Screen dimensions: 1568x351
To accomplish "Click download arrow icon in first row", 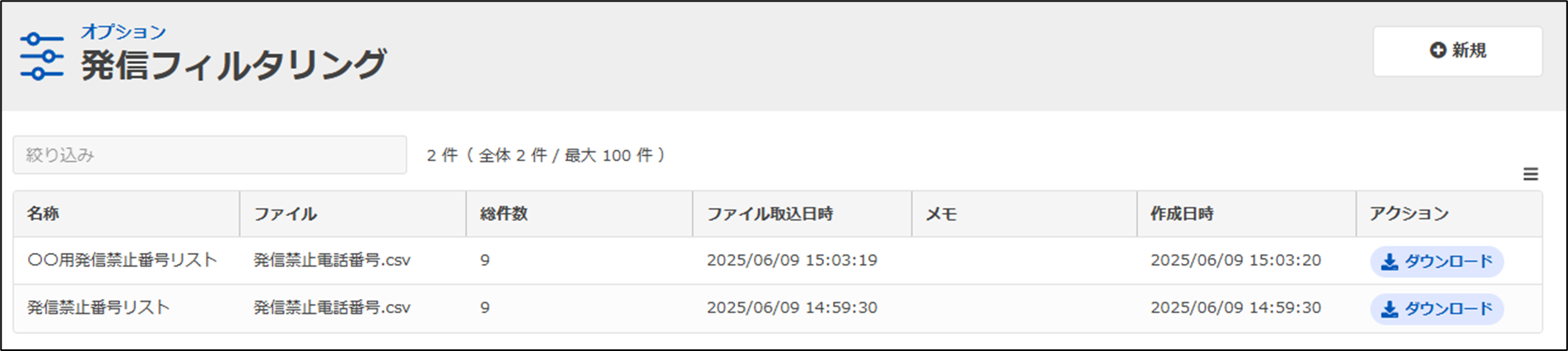I will [1389, 261].
